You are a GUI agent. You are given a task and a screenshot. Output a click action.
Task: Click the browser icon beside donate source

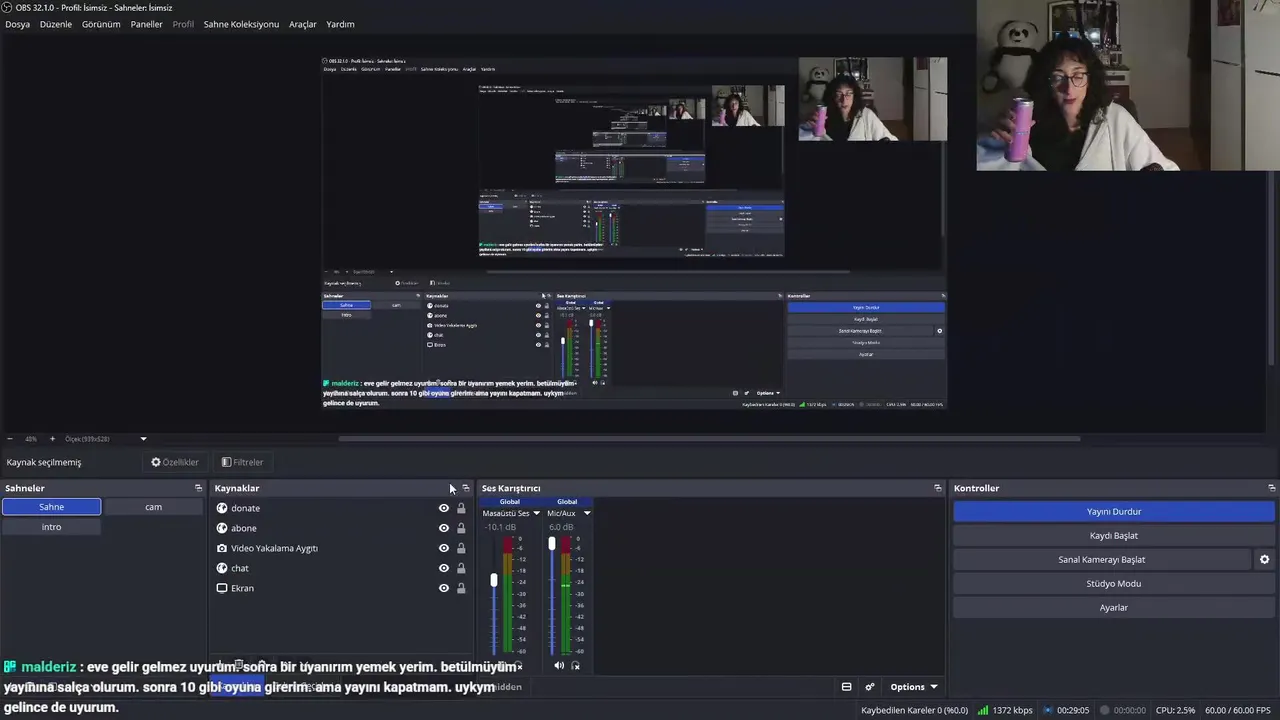(x=222, y=508)
